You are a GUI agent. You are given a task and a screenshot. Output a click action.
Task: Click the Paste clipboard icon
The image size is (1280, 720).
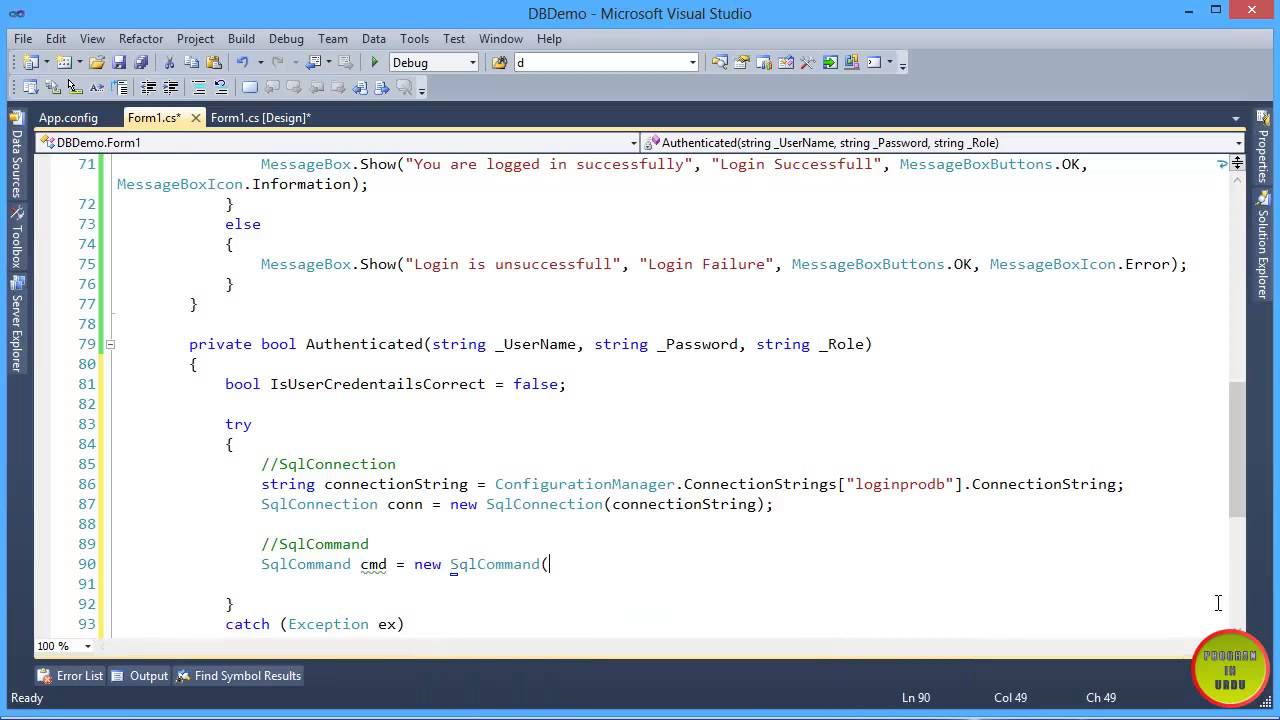point(213,62)
